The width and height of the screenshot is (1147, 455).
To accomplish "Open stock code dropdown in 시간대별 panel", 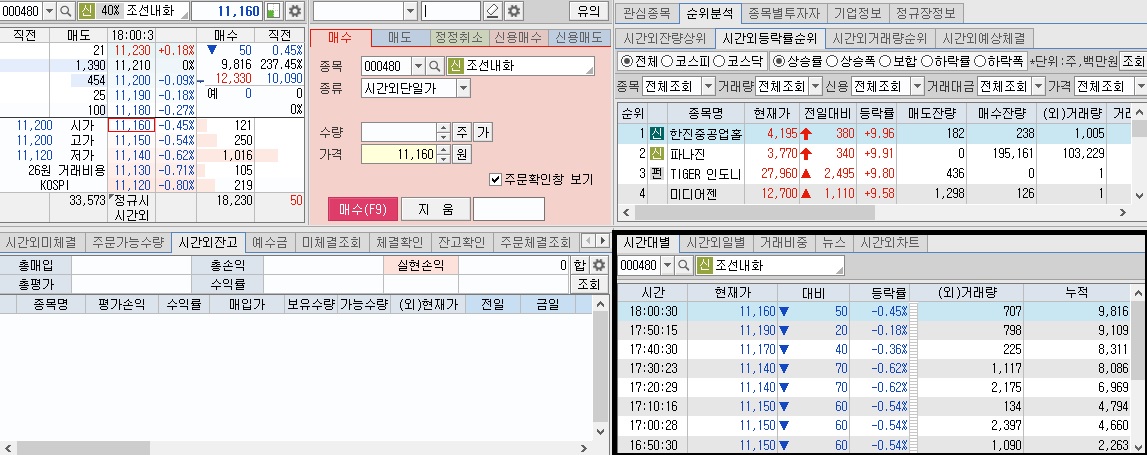I will point(667,265).
